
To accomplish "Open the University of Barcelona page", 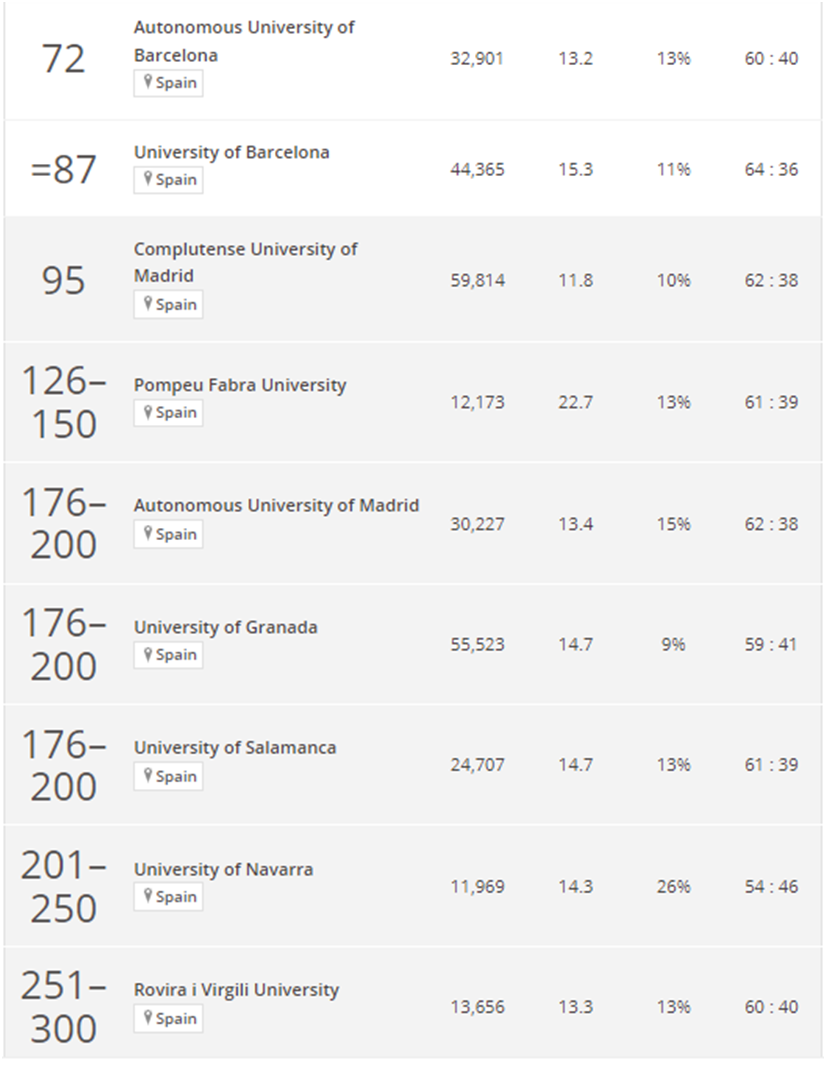I will (232, 152).
